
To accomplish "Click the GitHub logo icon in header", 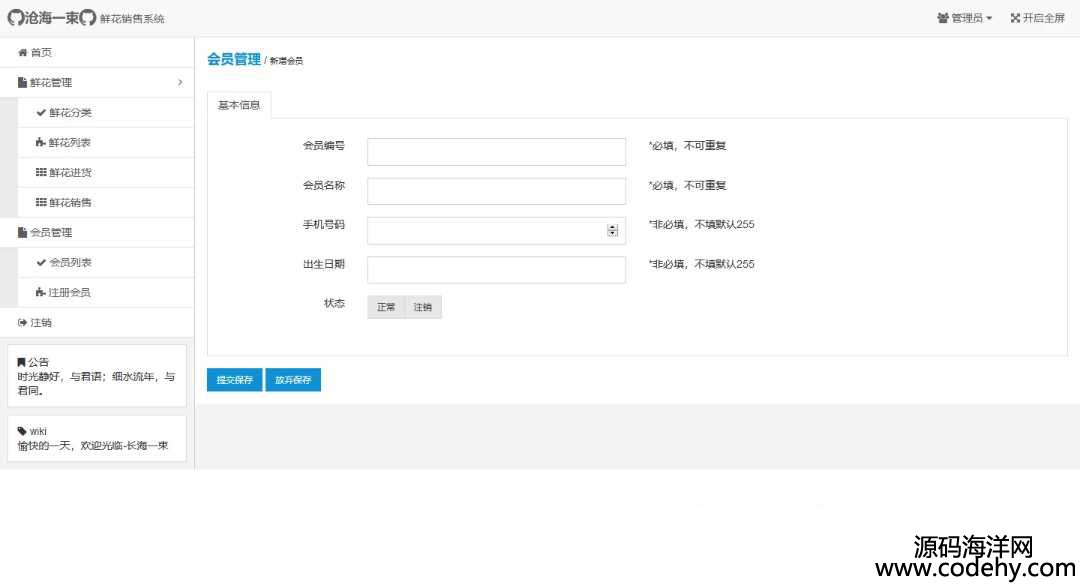I will tap(14, 18).
